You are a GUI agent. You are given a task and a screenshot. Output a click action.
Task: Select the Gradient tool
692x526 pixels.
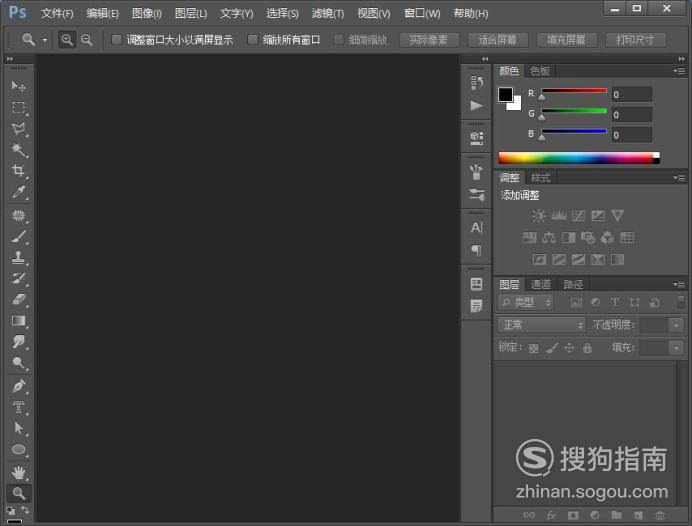(x=18, y=321)
